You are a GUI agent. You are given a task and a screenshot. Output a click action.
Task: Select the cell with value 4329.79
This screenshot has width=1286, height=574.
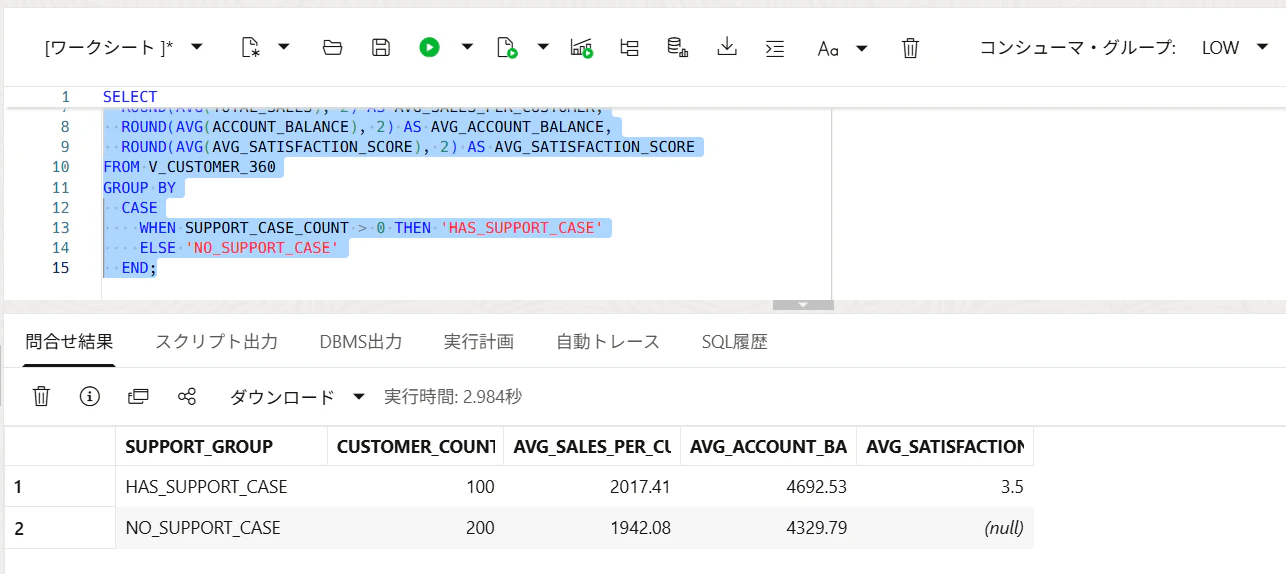(x=768, y=528)
